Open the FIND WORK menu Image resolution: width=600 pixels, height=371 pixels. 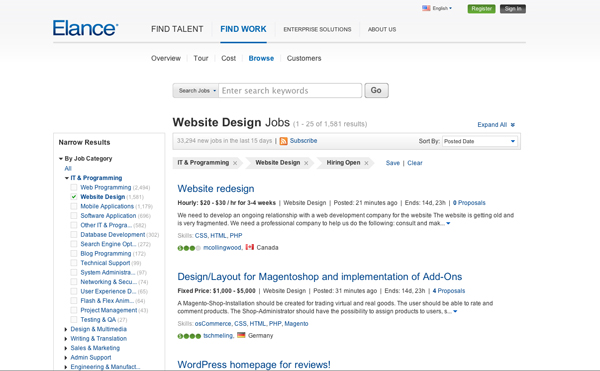coord(243,29)
